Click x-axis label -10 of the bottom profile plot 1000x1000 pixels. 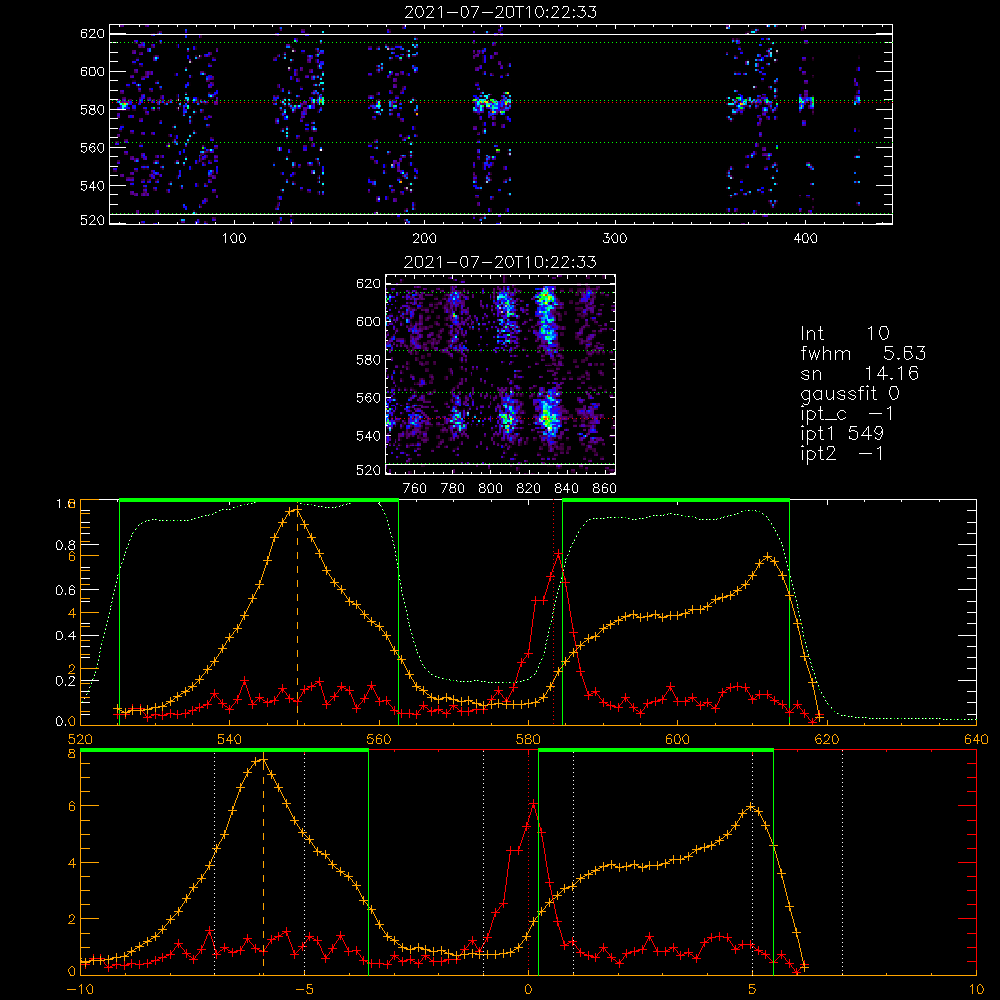click(x=80, y=990)
